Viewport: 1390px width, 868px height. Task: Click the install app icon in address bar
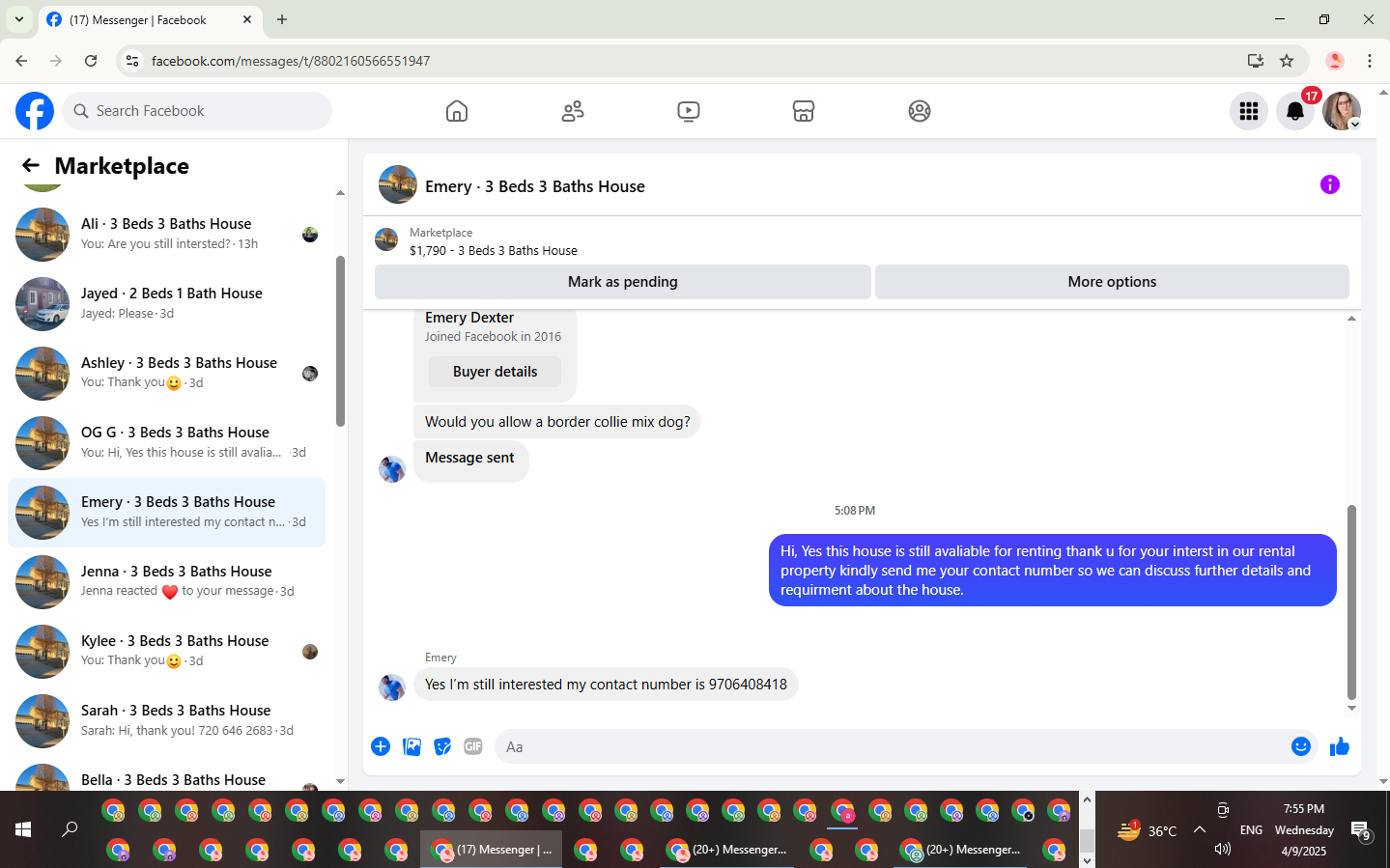pyautogui.click(x=1256, y=61)
